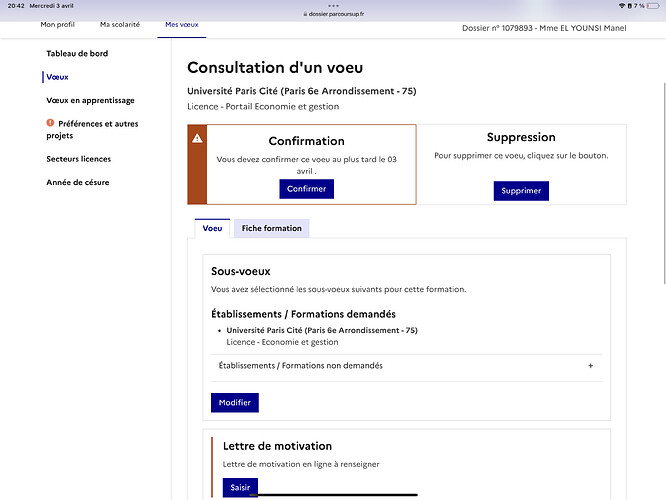666x500 pixels.
Task: Click the '20:42' clock in status bar
Action: click(16, 6)
